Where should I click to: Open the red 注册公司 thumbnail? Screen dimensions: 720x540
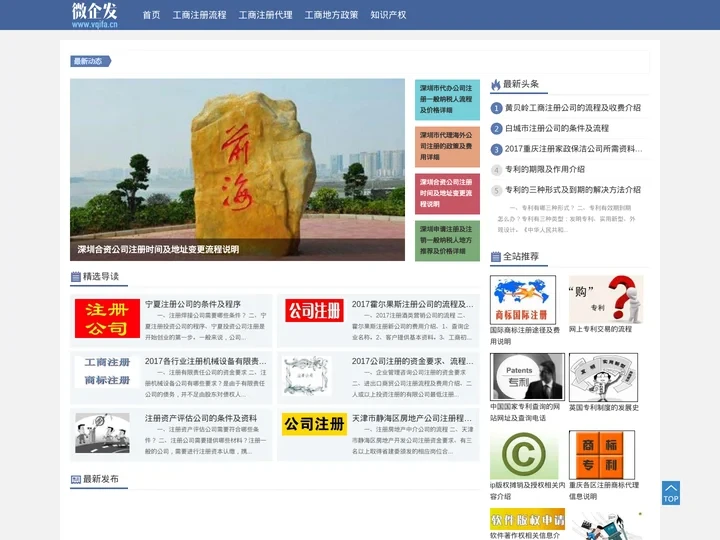pos(107,318)
